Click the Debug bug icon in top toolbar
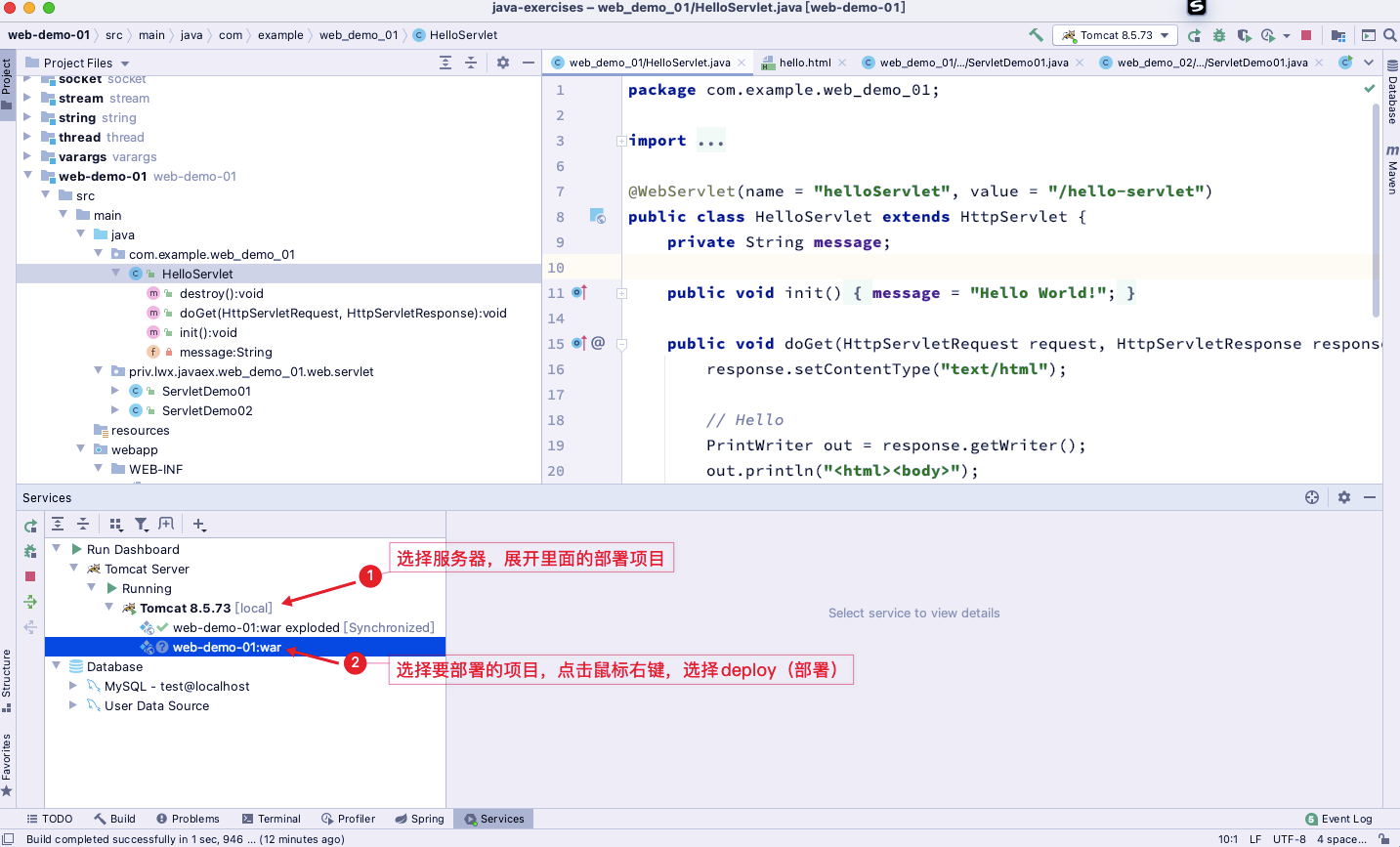Viewport: 1400px width, 847px height. pos(1219,35)
